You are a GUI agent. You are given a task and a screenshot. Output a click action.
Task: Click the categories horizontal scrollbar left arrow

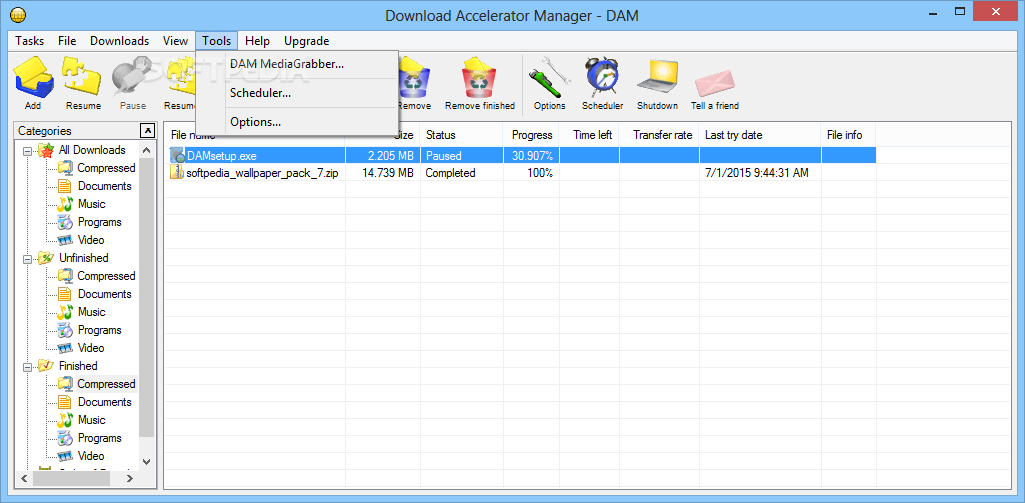(24, 478)
